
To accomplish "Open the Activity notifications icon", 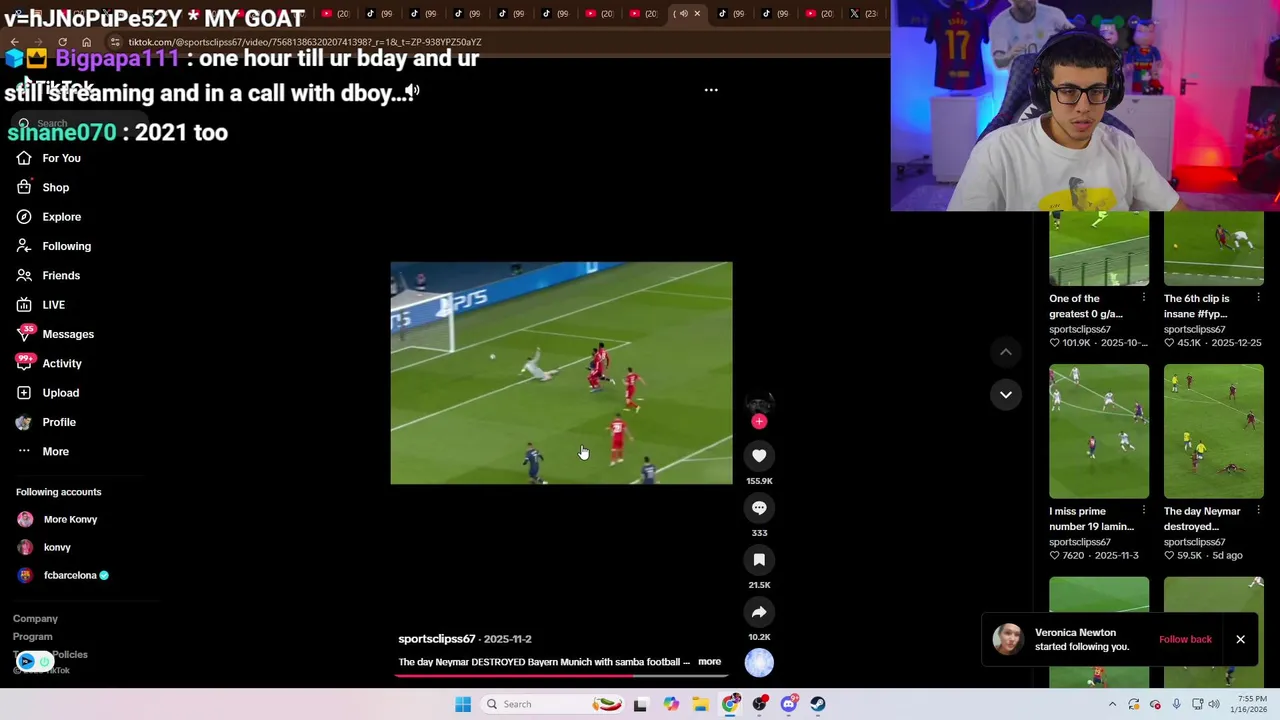I will (x=24, y=363).
